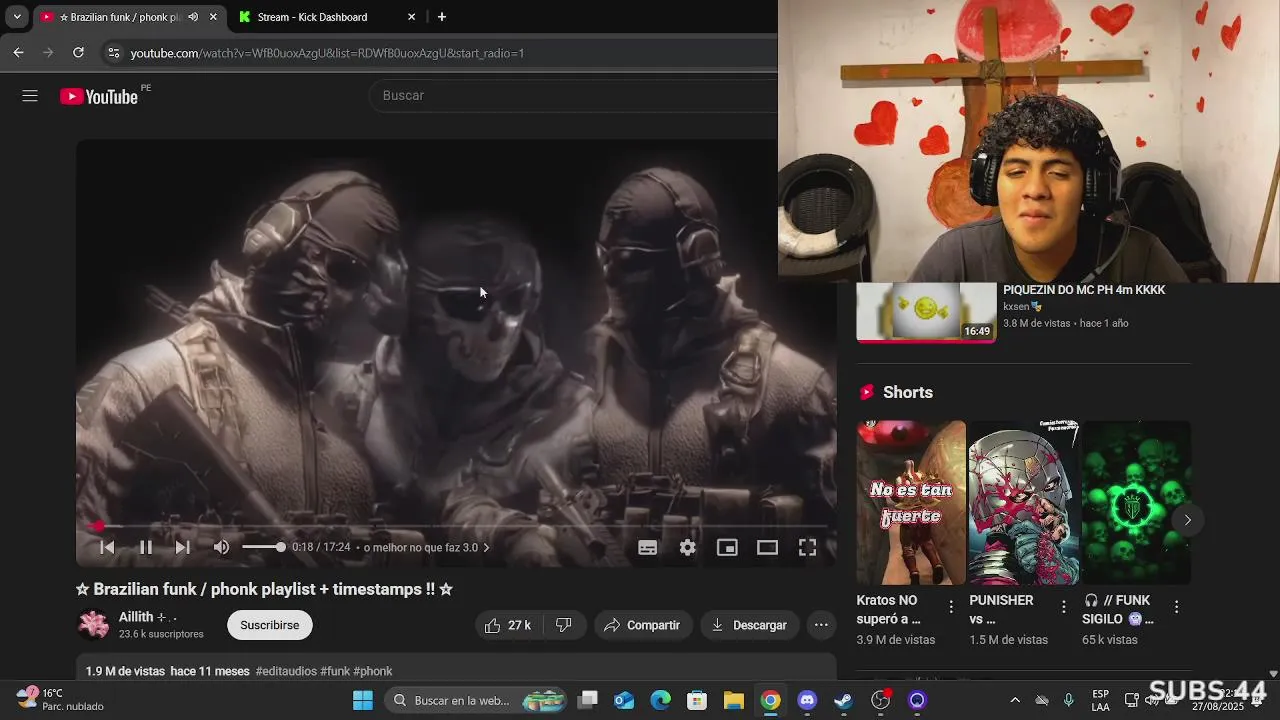
Task: Open File Explorer from the taskbar
Action: tap(733, 700)
